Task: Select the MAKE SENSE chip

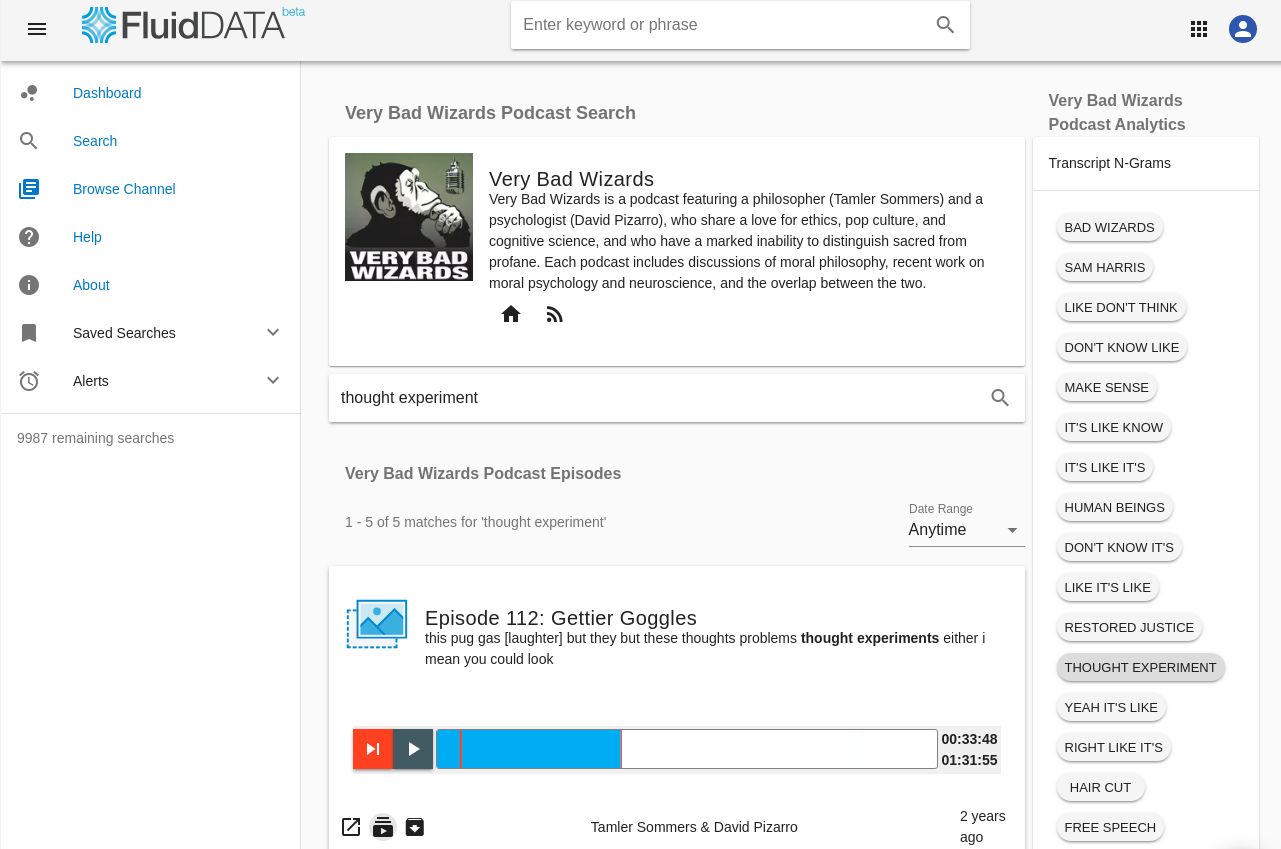Action: pos(1107,388)
